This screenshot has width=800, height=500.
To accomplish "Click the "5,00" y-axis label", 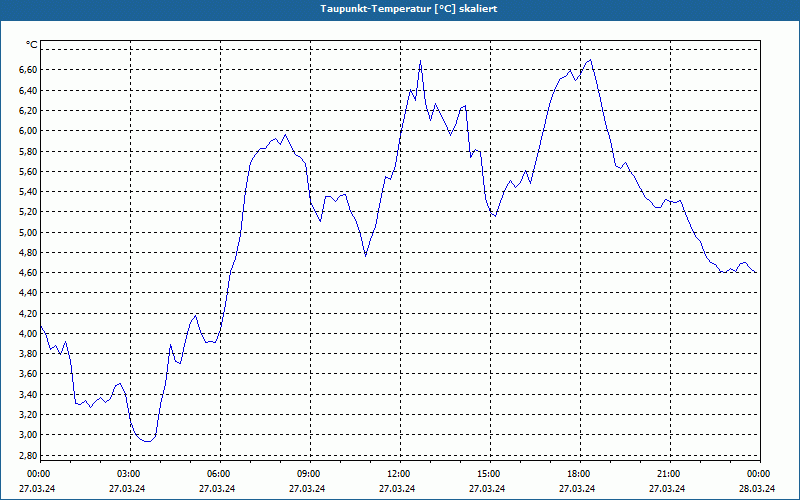I will (x=29, y=232).
